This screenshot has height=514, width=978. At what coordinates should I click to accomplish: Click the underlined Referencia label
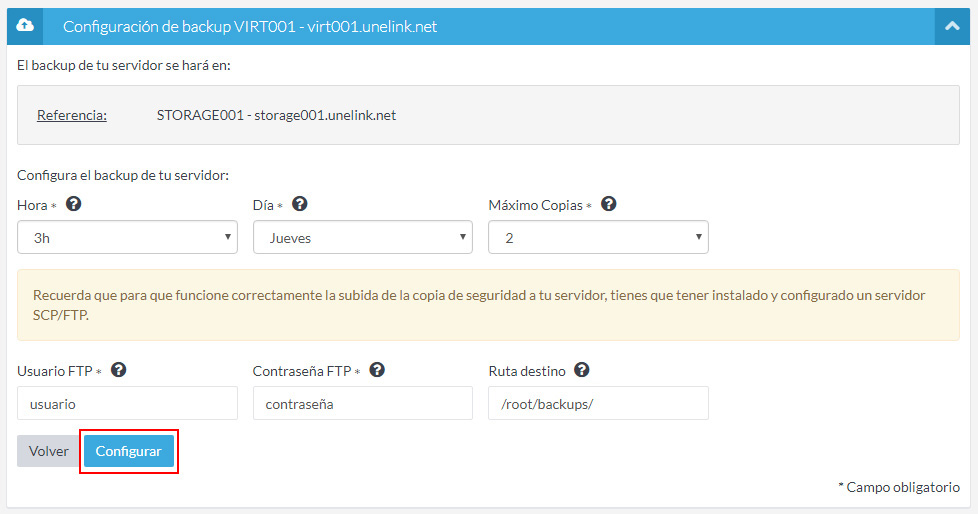pyautogui.click(x=72, y=115)
